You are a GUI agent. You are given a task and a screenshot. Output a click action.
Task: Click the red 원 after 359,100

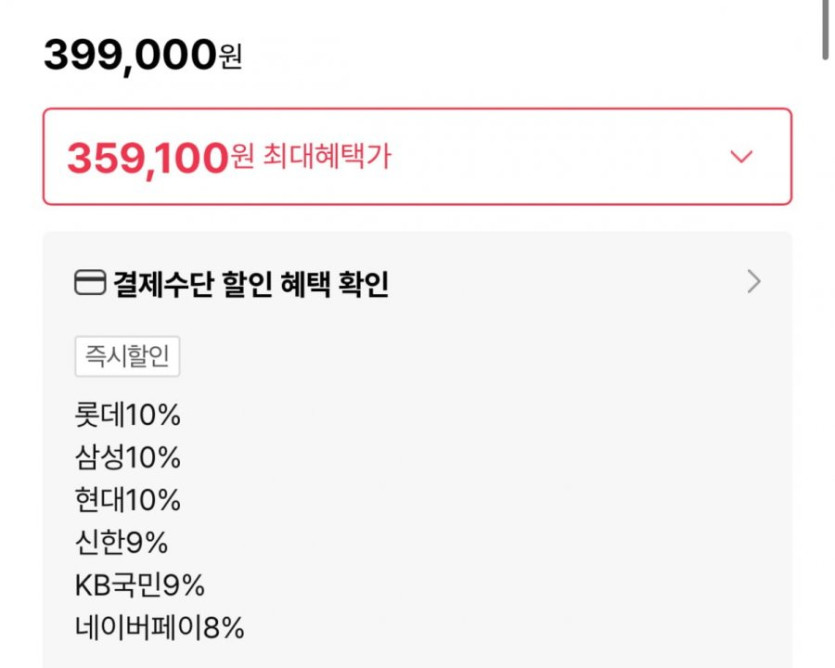(x=242, y=157)
